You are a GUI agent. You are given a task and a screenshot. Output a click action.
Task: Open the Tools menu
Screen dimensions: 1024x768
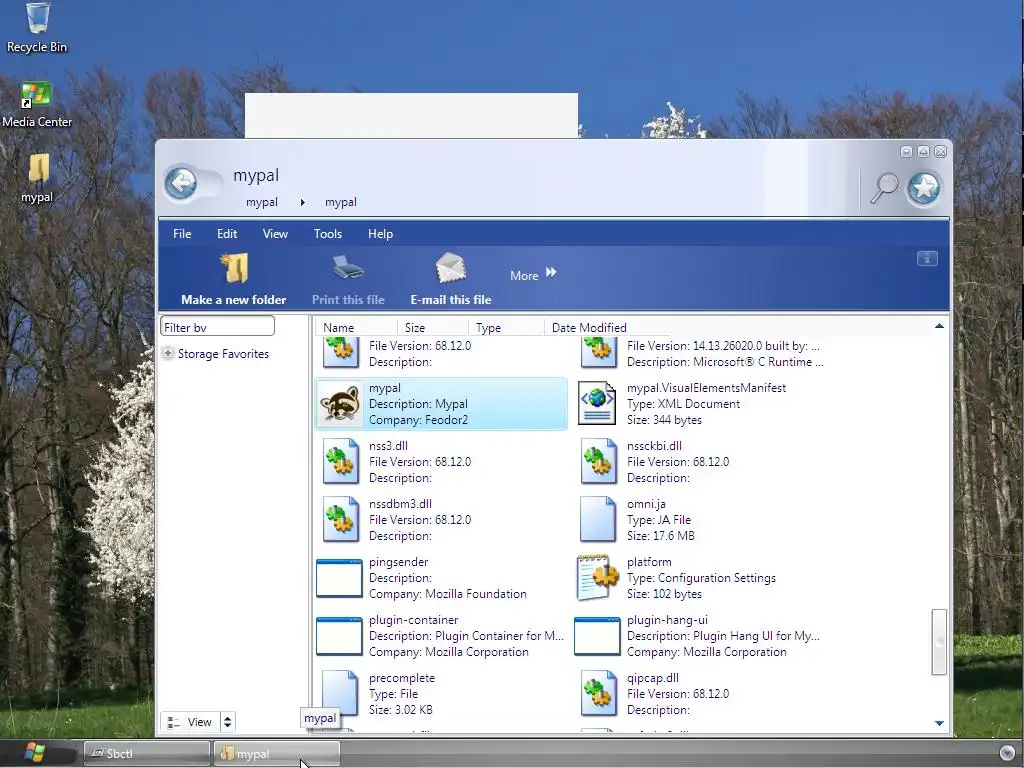[x=328, y=234]
